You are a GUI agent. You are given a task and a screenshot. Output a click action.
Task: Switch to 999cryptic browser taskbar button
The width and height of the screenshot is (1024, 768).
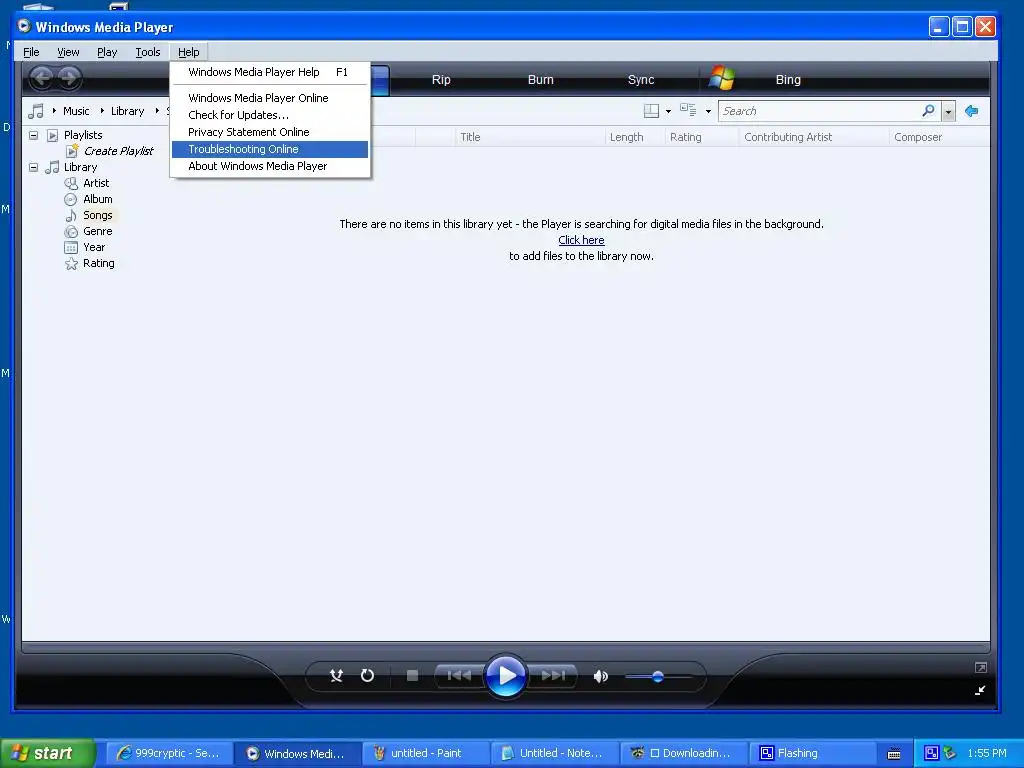168,753
